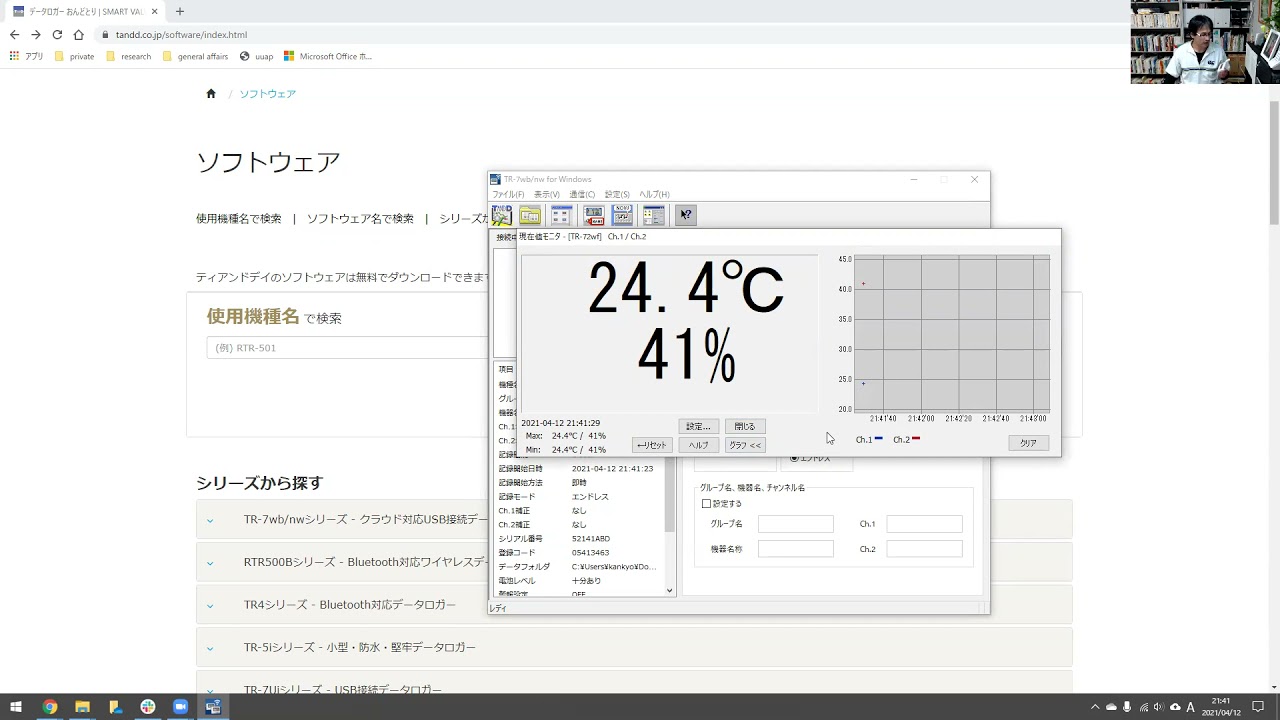Click the ヘルプ button in monitor

click(698, 445)
